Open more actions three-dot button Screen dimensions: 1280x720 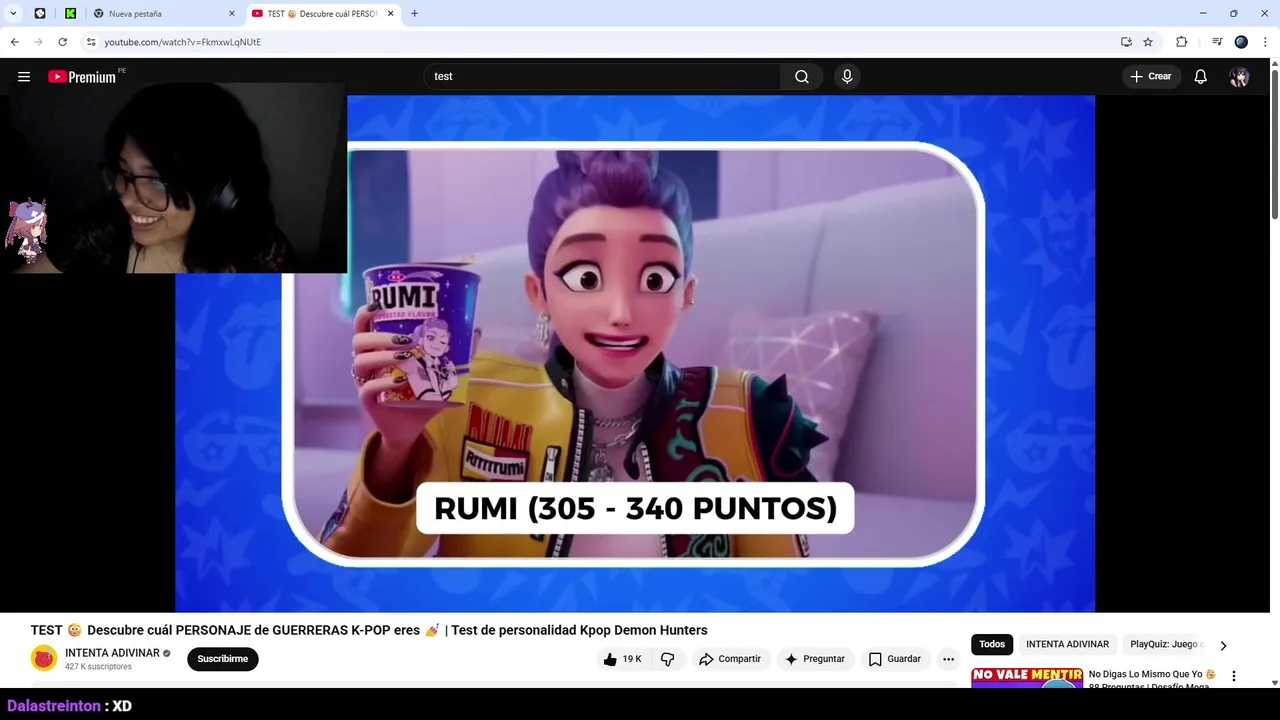[948, 659]
